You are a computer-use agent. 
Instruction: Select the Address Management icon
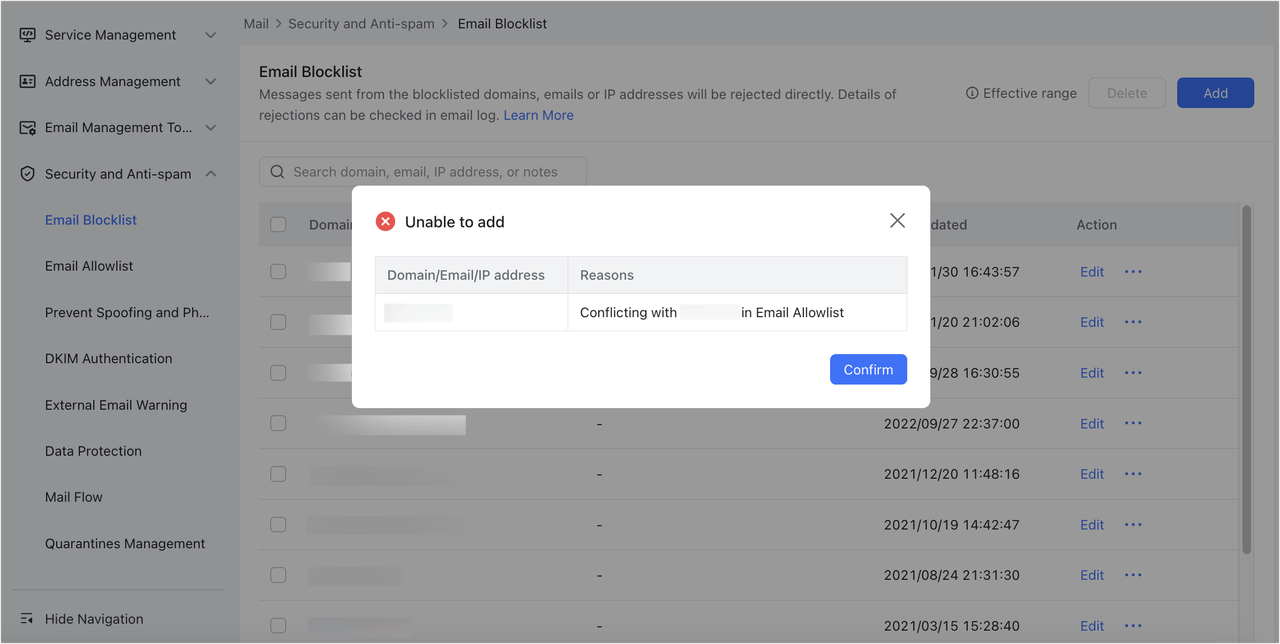click(27, 81)
